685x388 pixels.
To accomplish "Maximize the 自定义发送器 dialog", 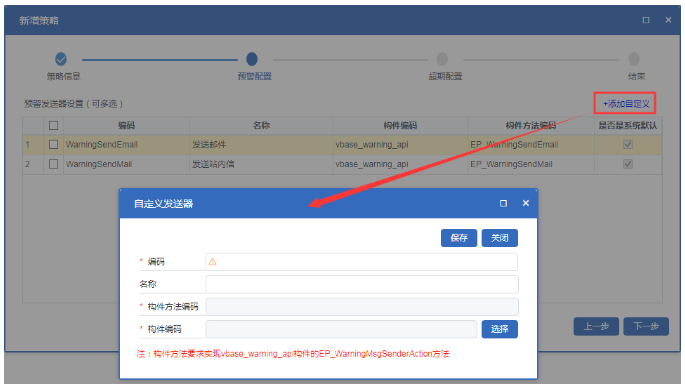I will click(x=503, y=203).
